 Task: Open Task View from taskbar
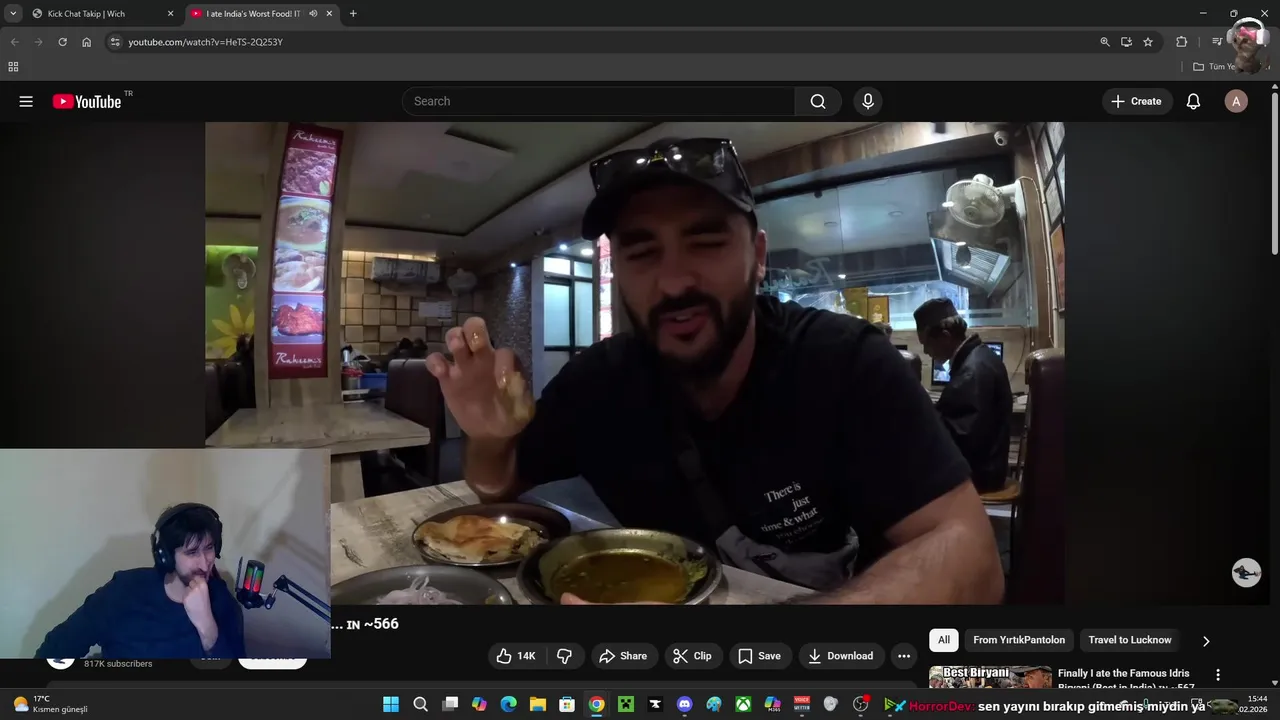coord(450,705)
